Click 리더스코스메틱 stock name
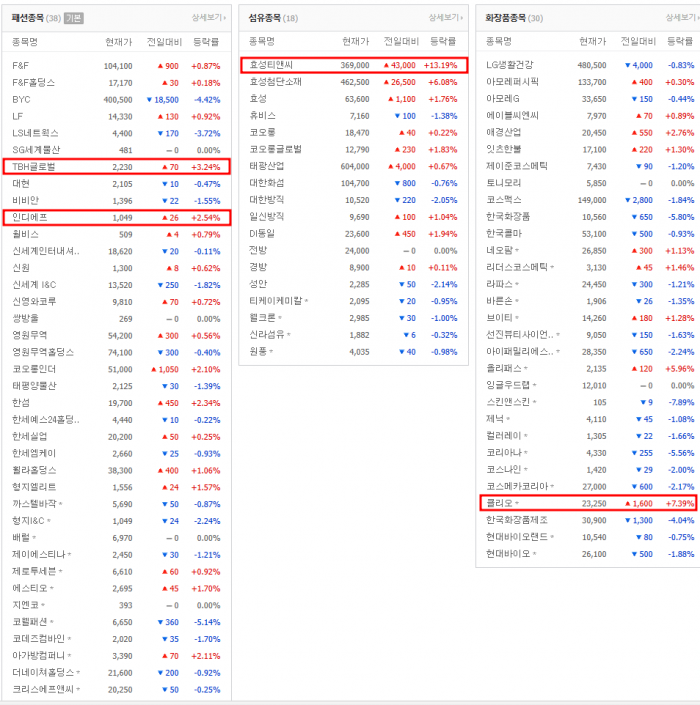This screenshot has width=700, height=705. point(517,267)
